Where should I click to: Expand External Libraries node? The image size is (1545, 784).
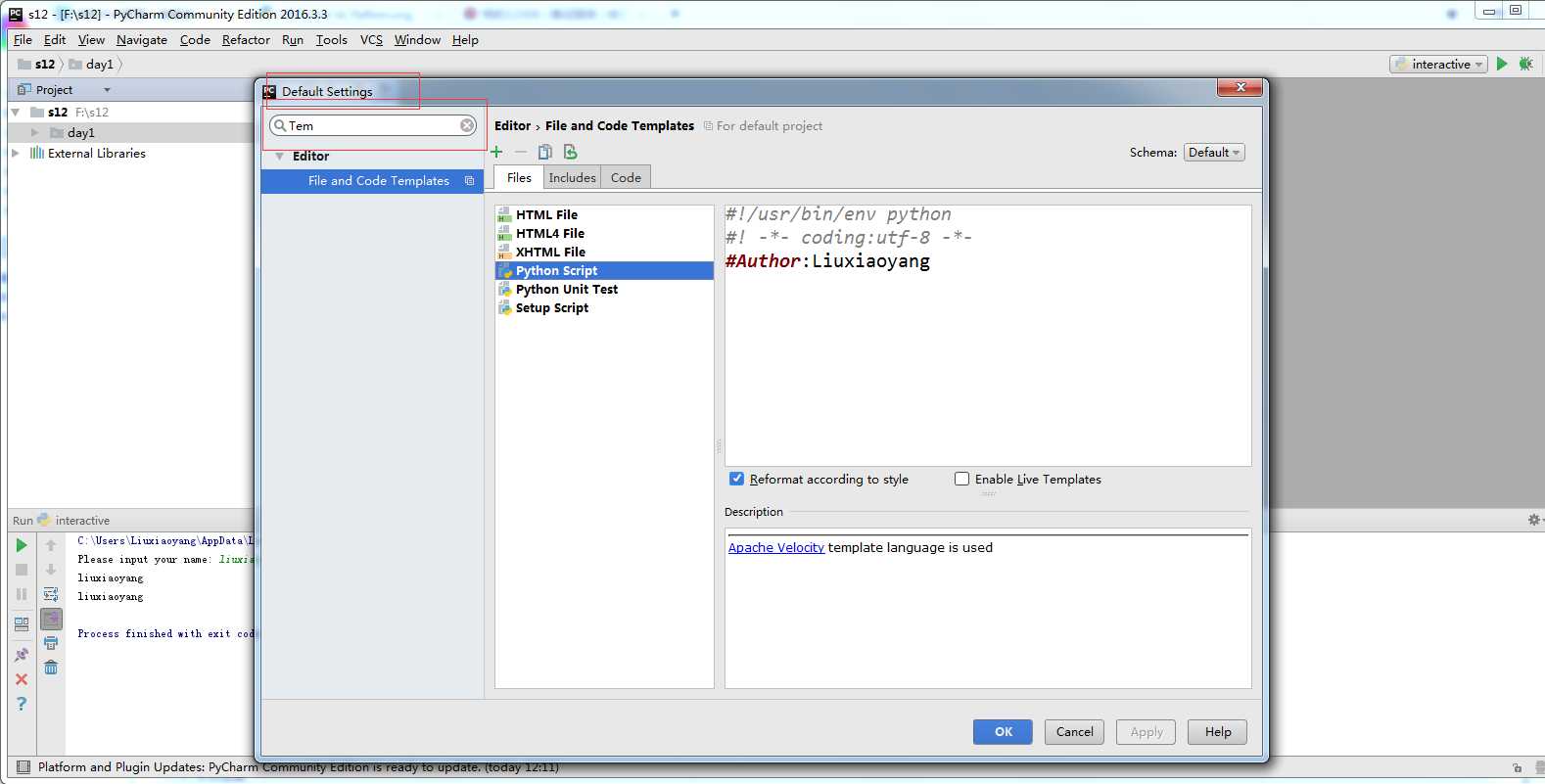16,153
